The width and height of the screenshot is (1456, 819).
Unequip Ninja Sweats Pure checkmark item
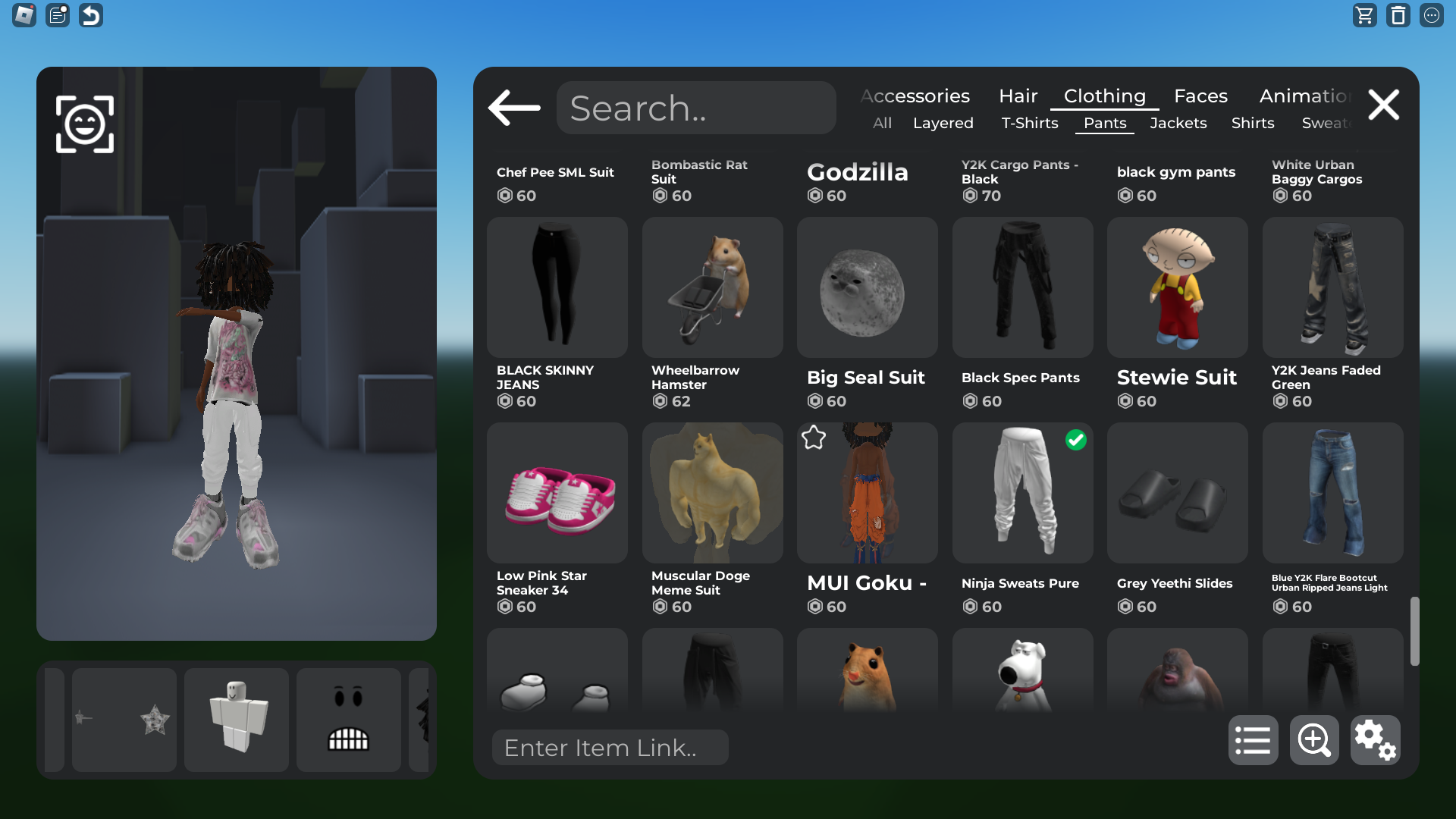pos(1075,440)
